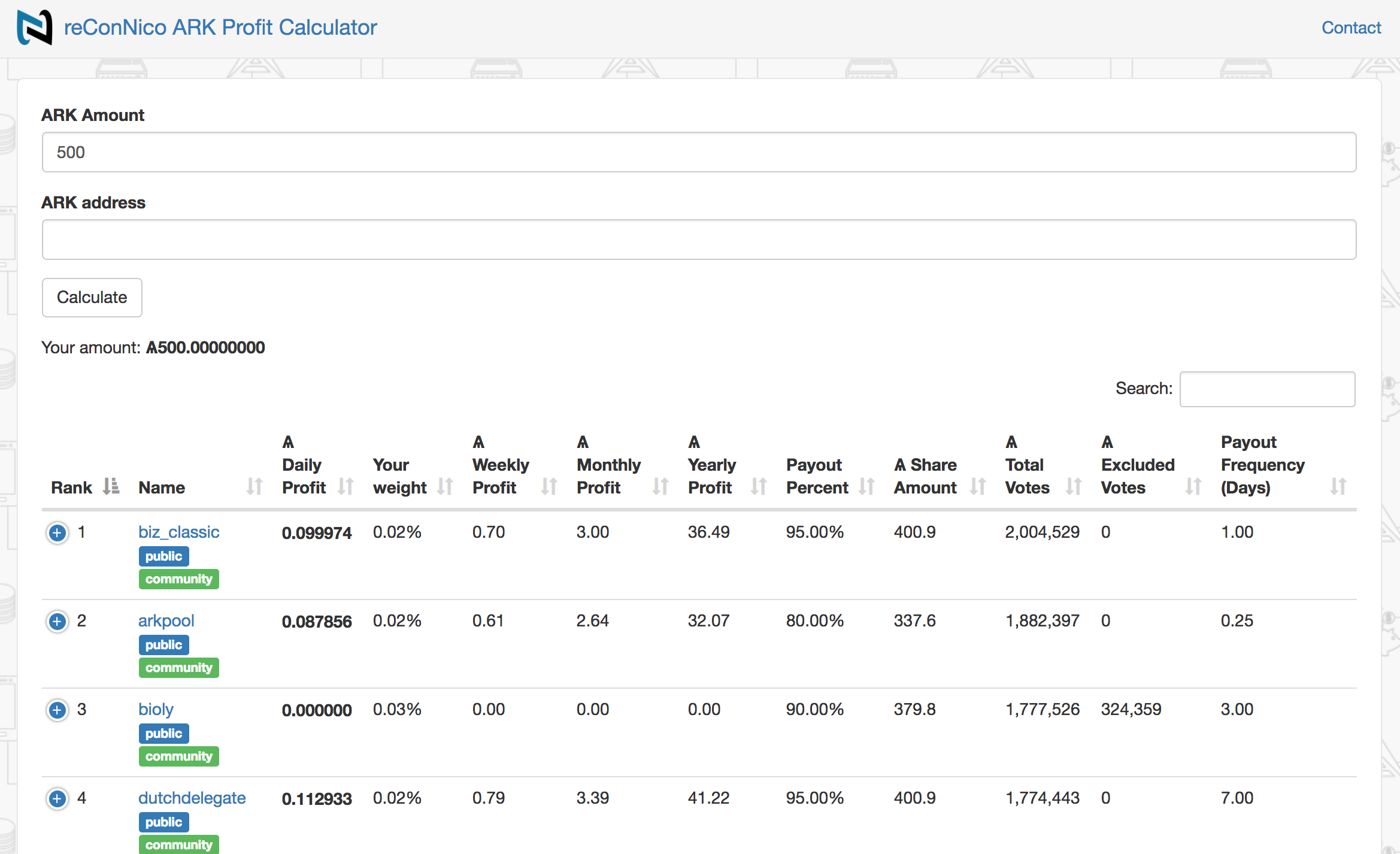1400x854 pixels.
Task: Sort by Payout Percent arrows
Action: point(866,486)
